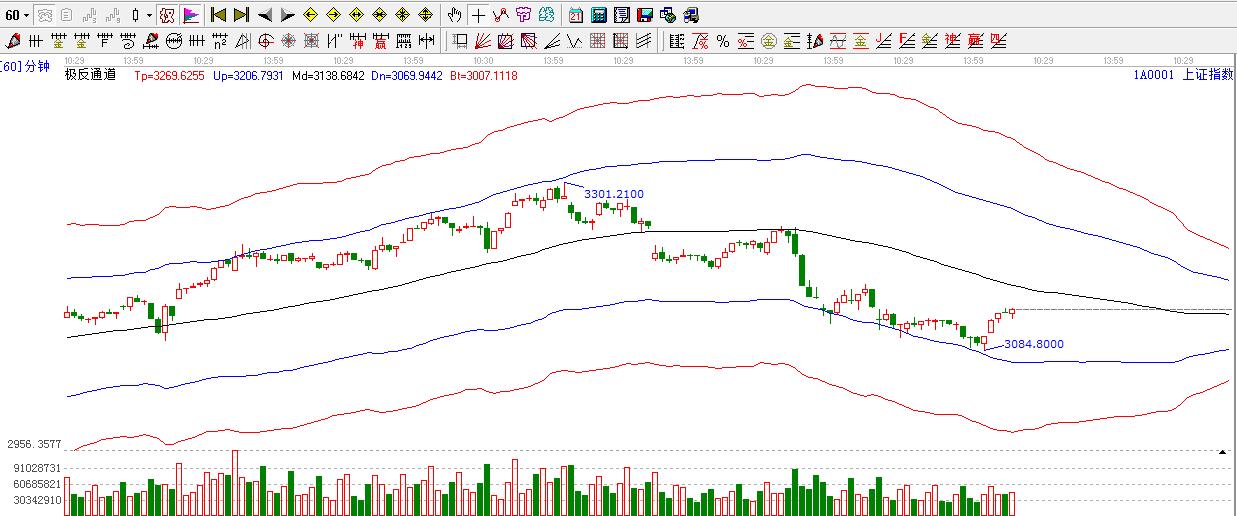Open the calculator tool
The image size is (1237, 516).
(598, 15)
